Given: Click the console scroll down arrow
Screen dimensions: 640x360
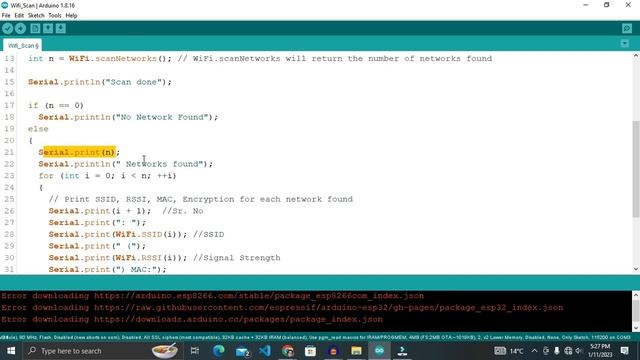Looking at the screenshot, I should click(x=636, y=328).
